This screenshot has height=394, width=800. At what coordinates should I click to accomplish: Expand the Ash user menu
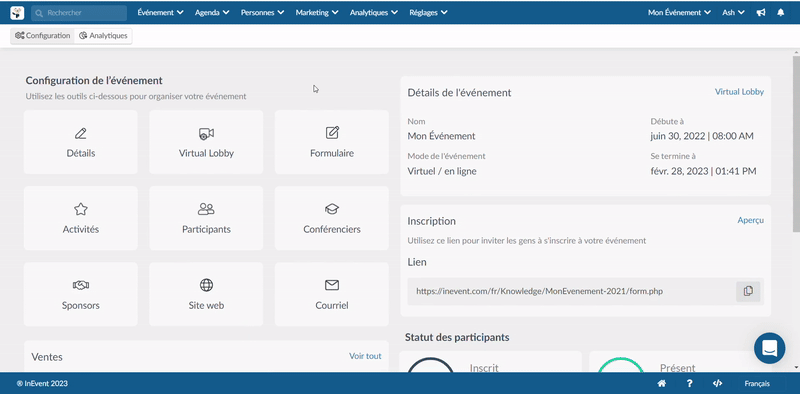coord(733,13)
